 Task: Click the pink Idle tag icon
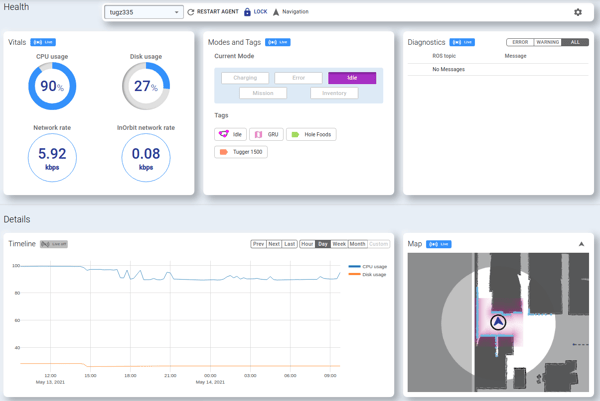[x=223, y=134]
